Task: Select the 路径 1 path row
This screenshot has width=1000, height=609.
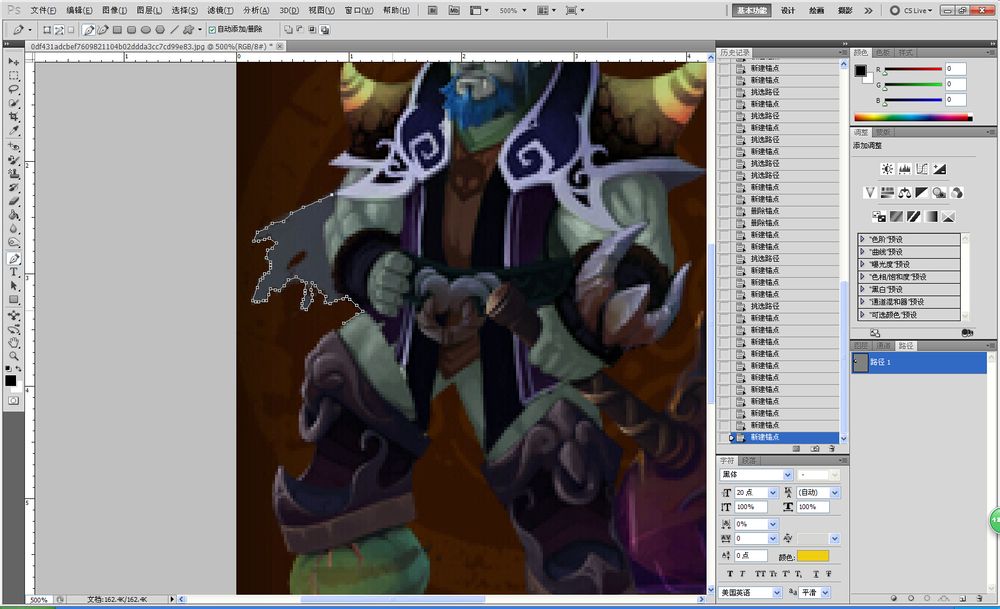Action: (919, 362)
